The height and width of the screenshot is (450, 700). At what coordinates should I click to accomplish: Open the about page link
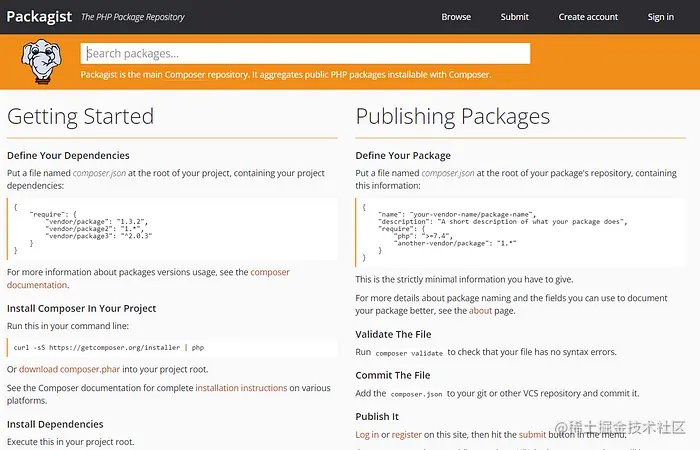pyautogui.click(x=480, y=311)
